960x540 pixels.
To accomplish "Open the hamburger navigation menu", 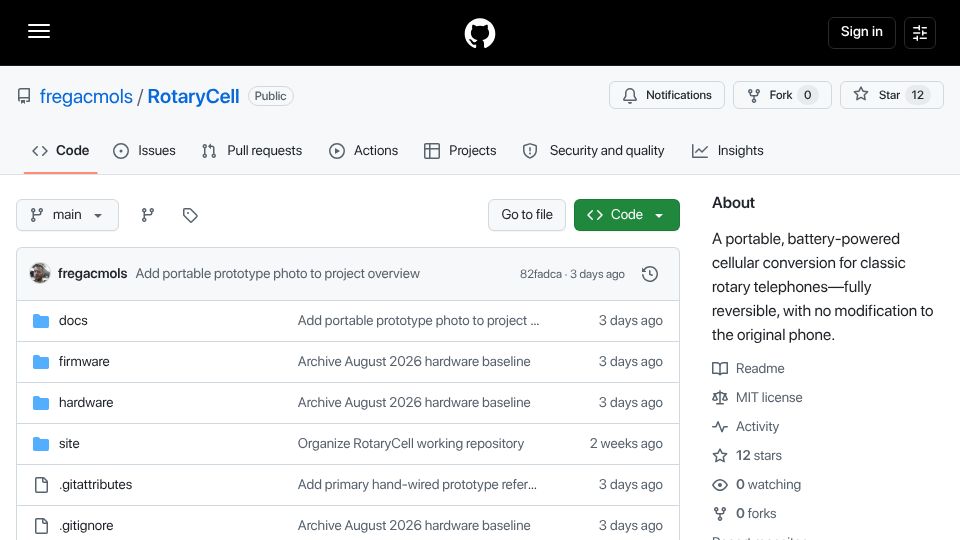I will click(x=39, y=32).
